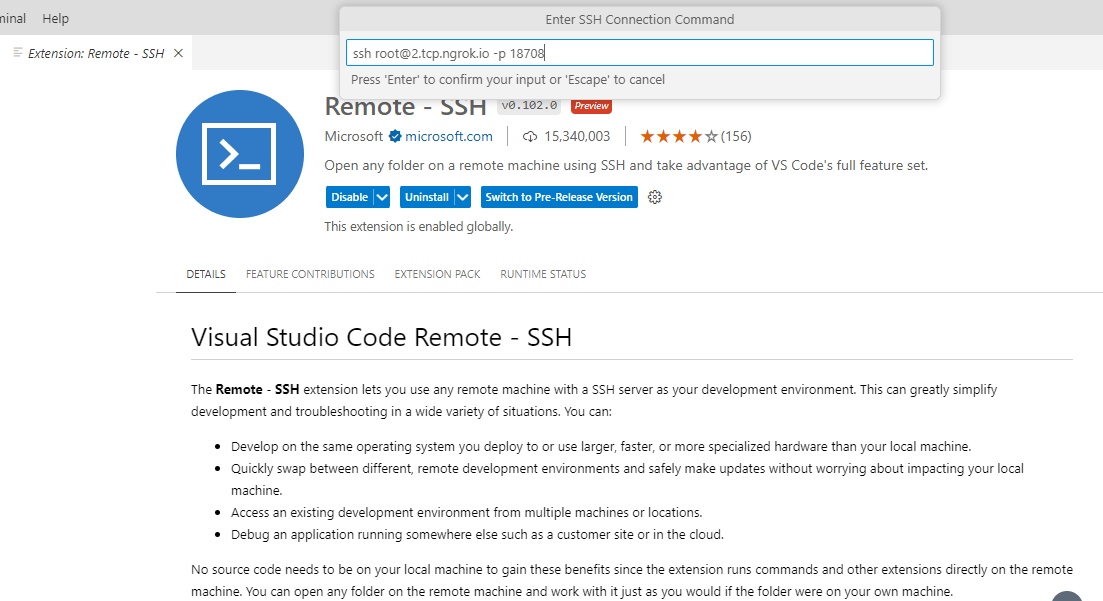
Task: Open the Terminal menu
Action: click(x=13, y=19)
